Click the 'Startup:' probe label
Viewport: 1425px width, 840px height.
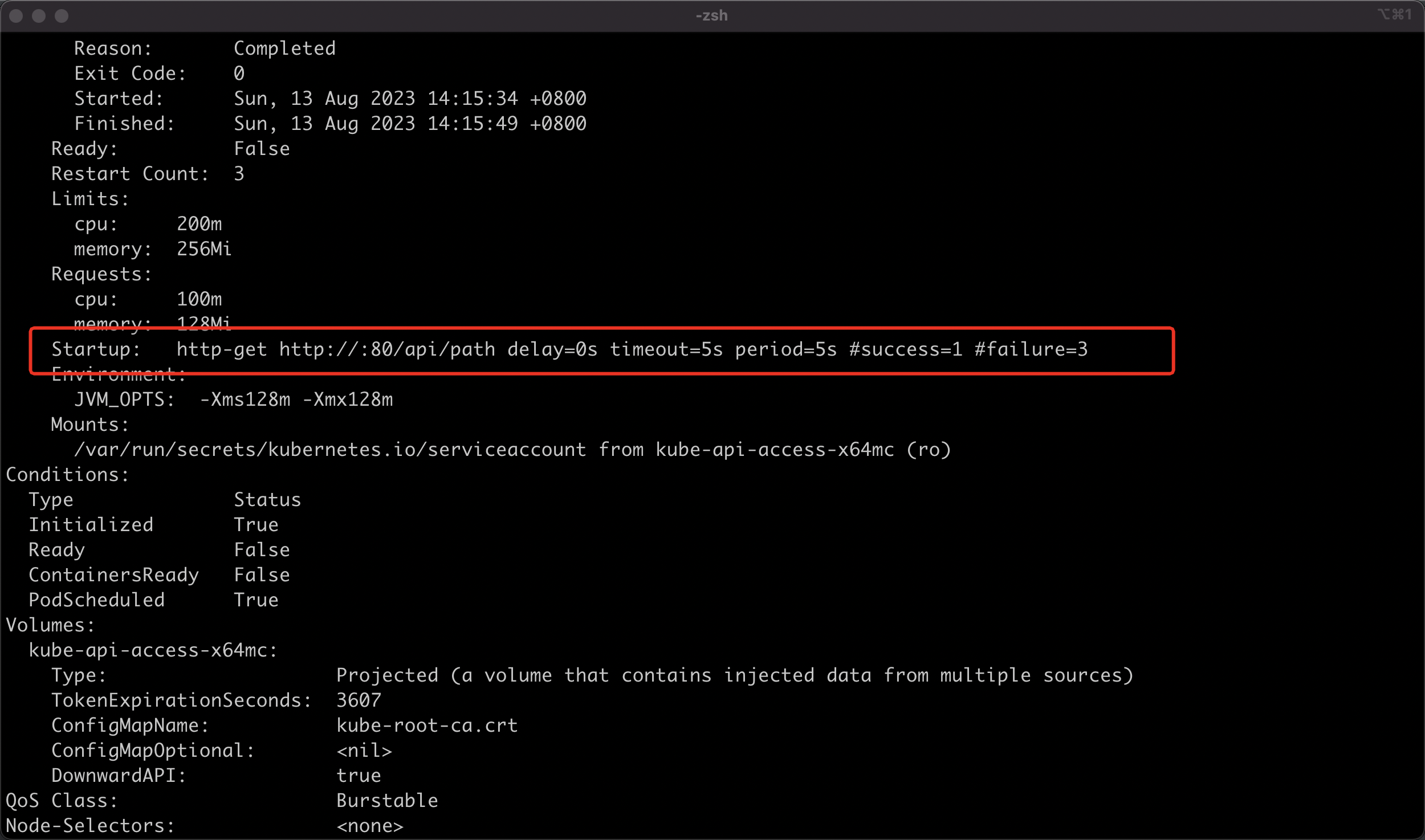96,349
